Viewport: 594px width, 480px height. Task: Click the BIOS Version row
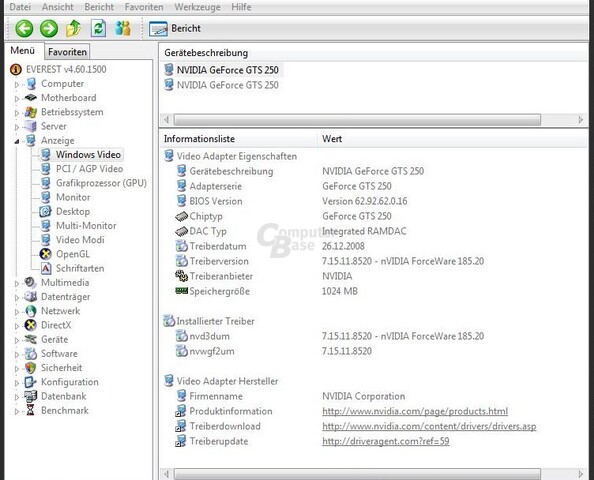pyautogui.click(x=292, y=201)
